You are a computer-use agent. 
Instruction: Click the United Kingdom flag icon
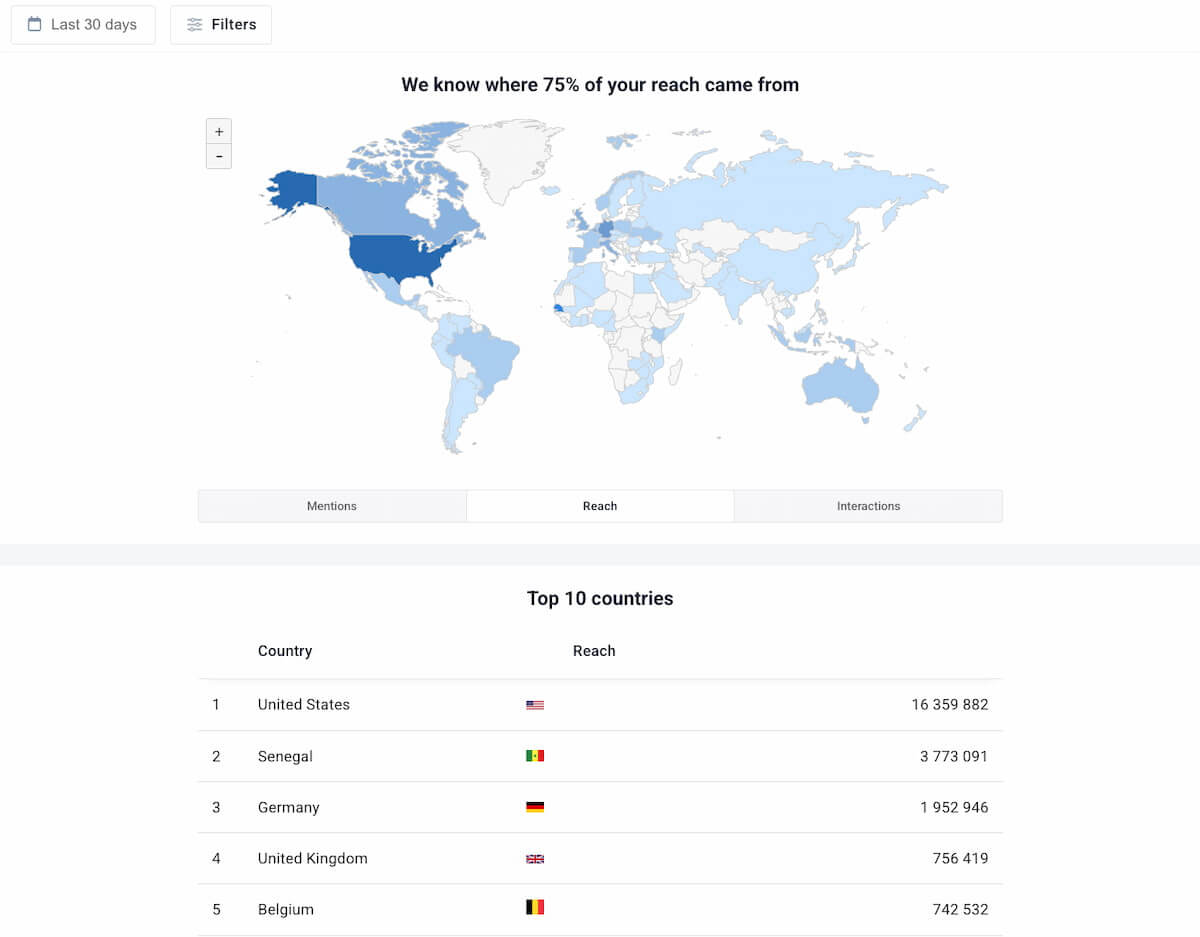coord(534,858)
